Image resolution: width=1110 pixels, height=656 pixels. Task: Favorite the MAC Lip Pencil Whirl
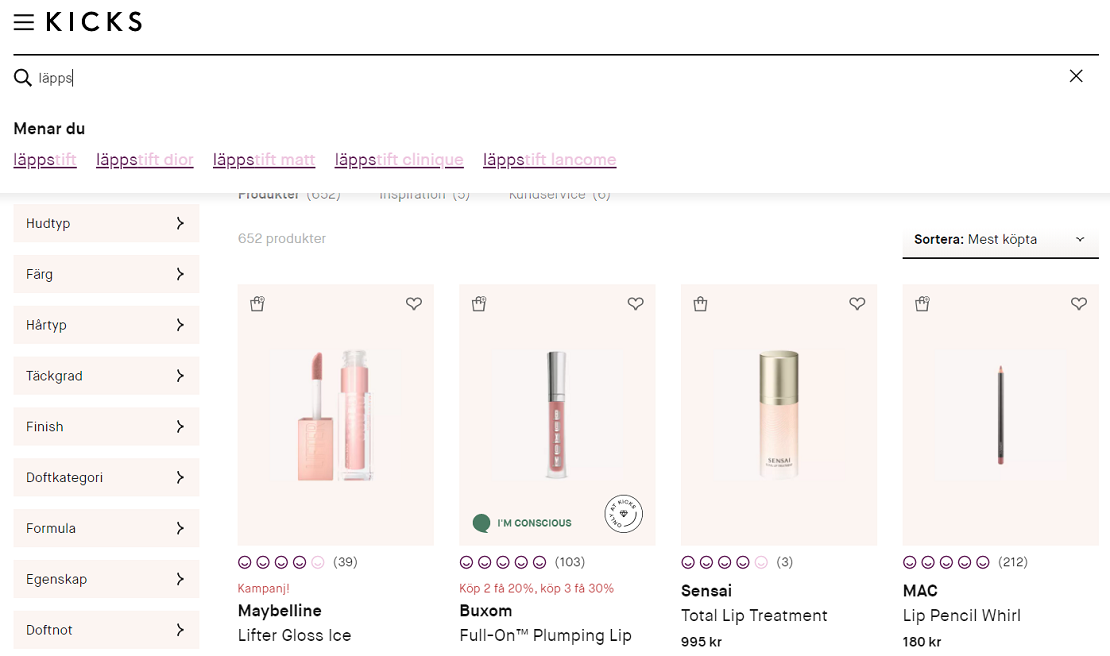tap(1079, 304)
